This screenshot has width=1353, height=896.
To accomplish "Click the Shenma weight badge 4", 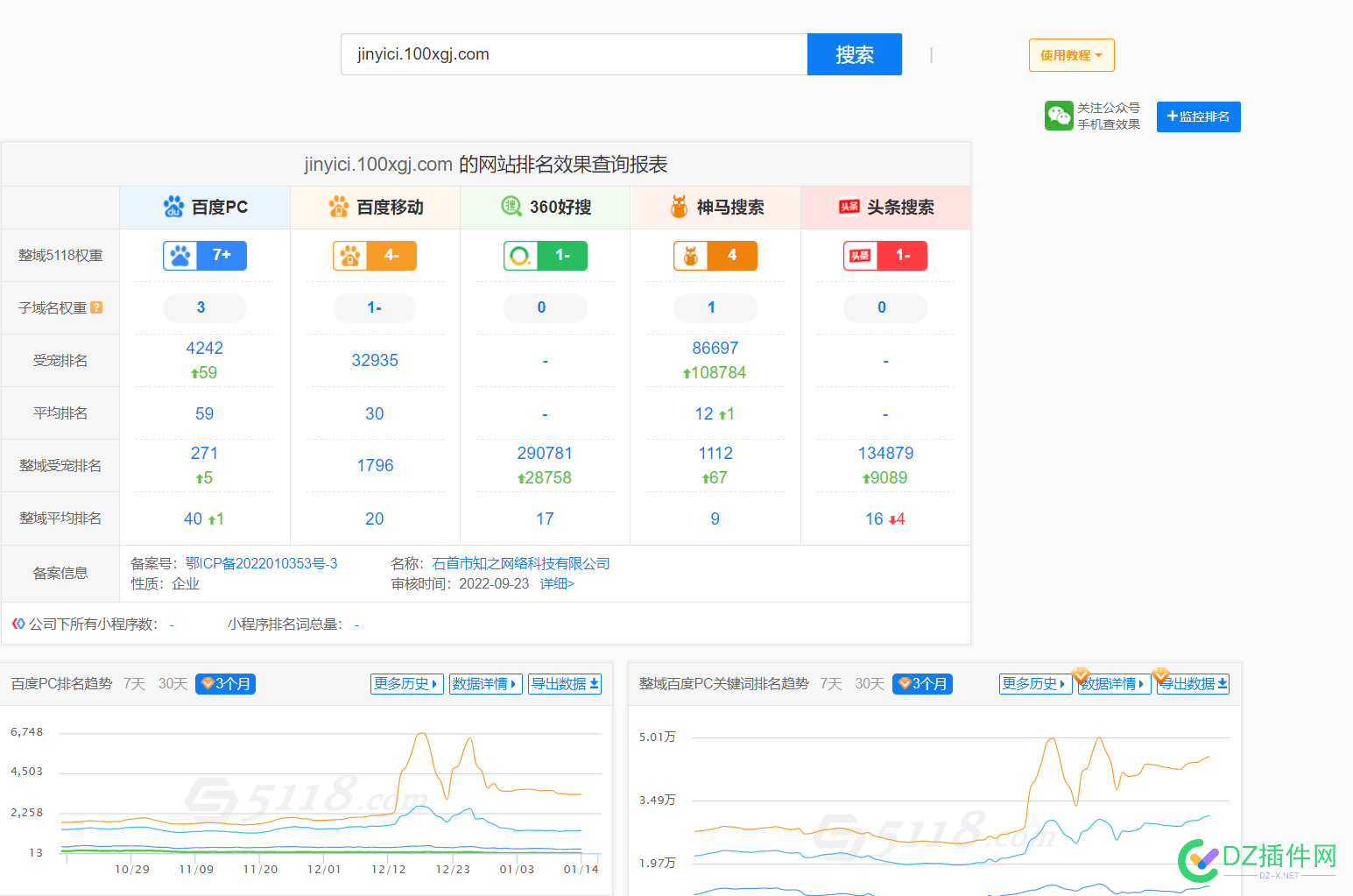I will (x=715, y=255).
